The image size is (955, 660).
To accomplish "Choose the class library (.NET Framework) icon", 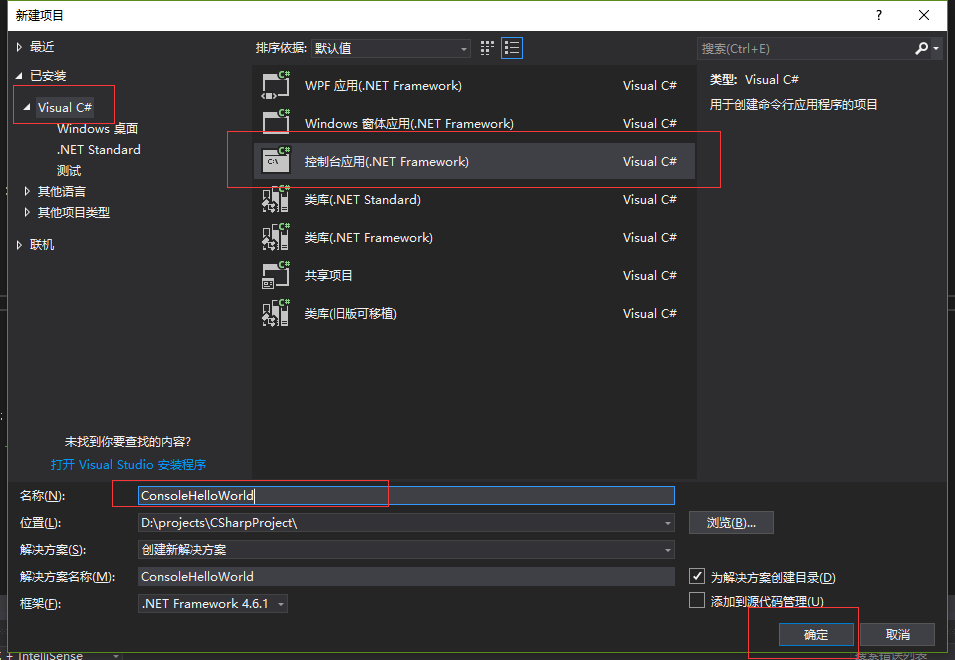I will [x=276, y=237].
